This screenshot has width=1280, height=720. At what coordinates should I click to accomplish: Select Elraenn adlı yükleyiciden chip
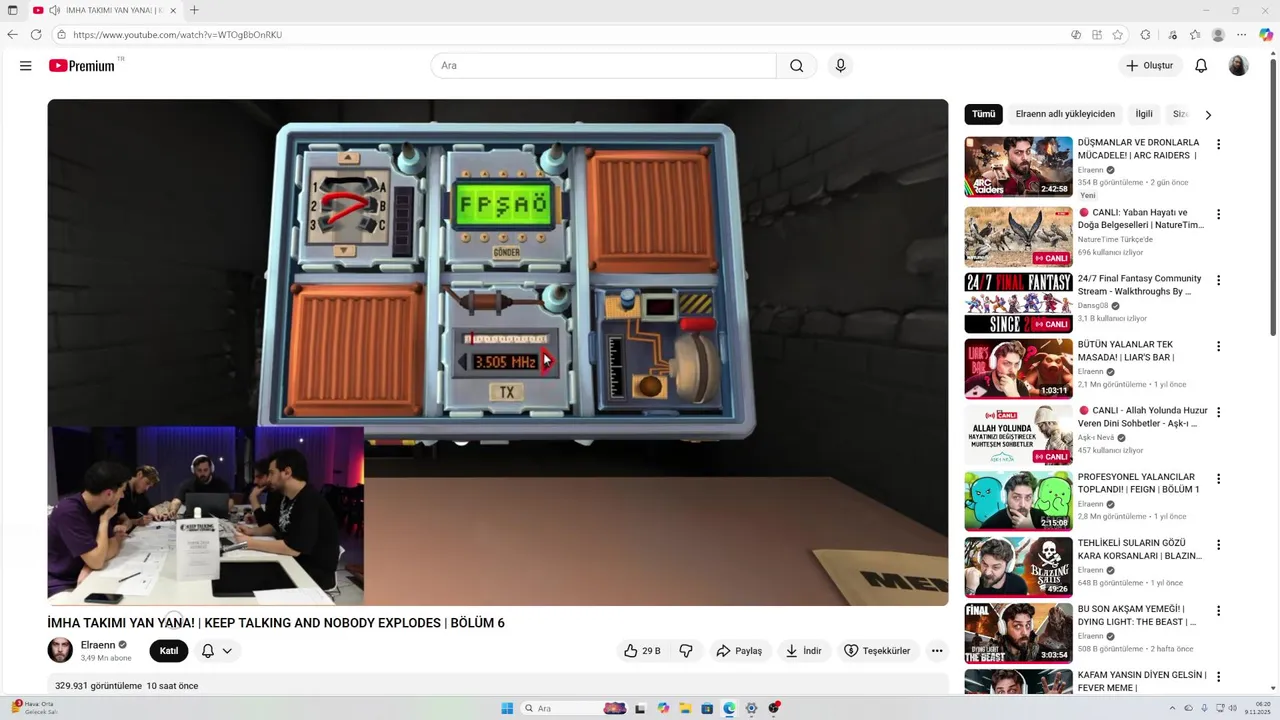pos(1065,114)
